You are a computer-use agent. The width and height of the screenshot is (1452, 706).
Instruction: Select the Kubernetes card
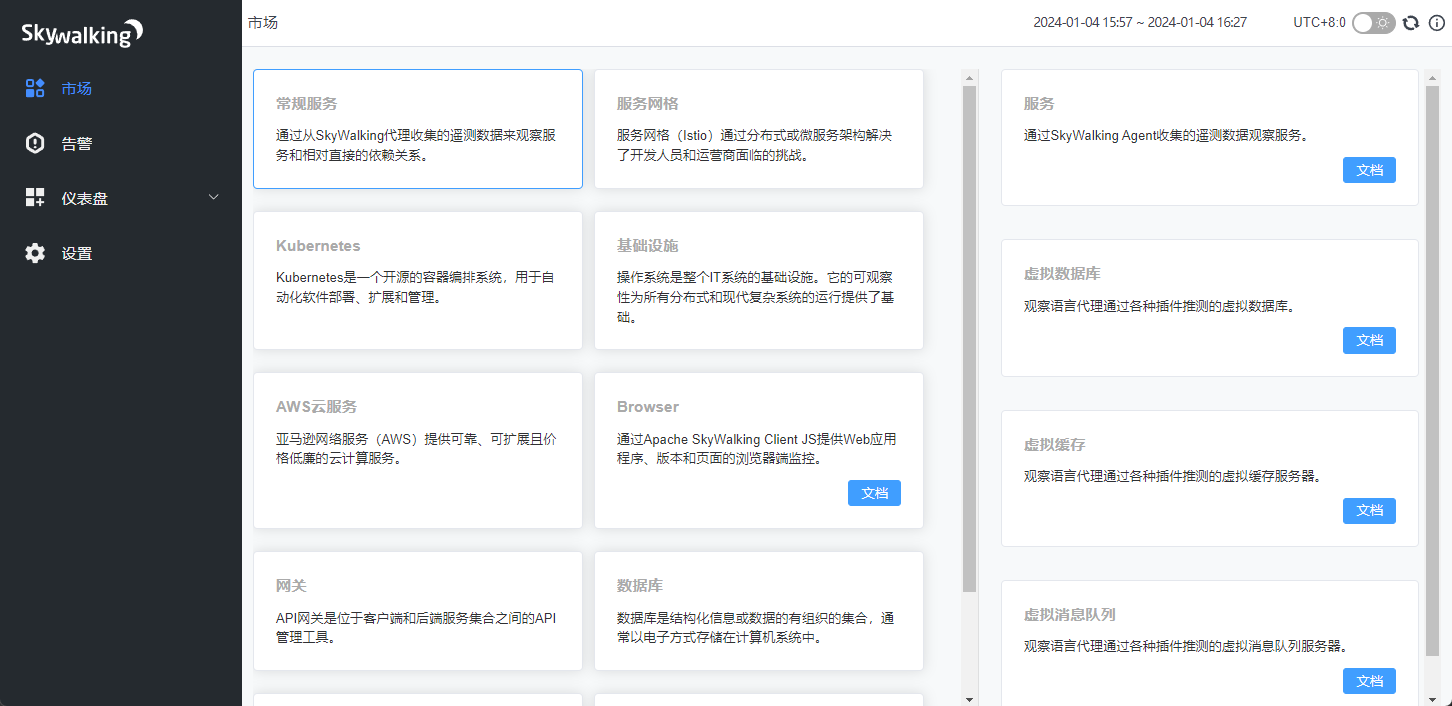coord(418,280)
